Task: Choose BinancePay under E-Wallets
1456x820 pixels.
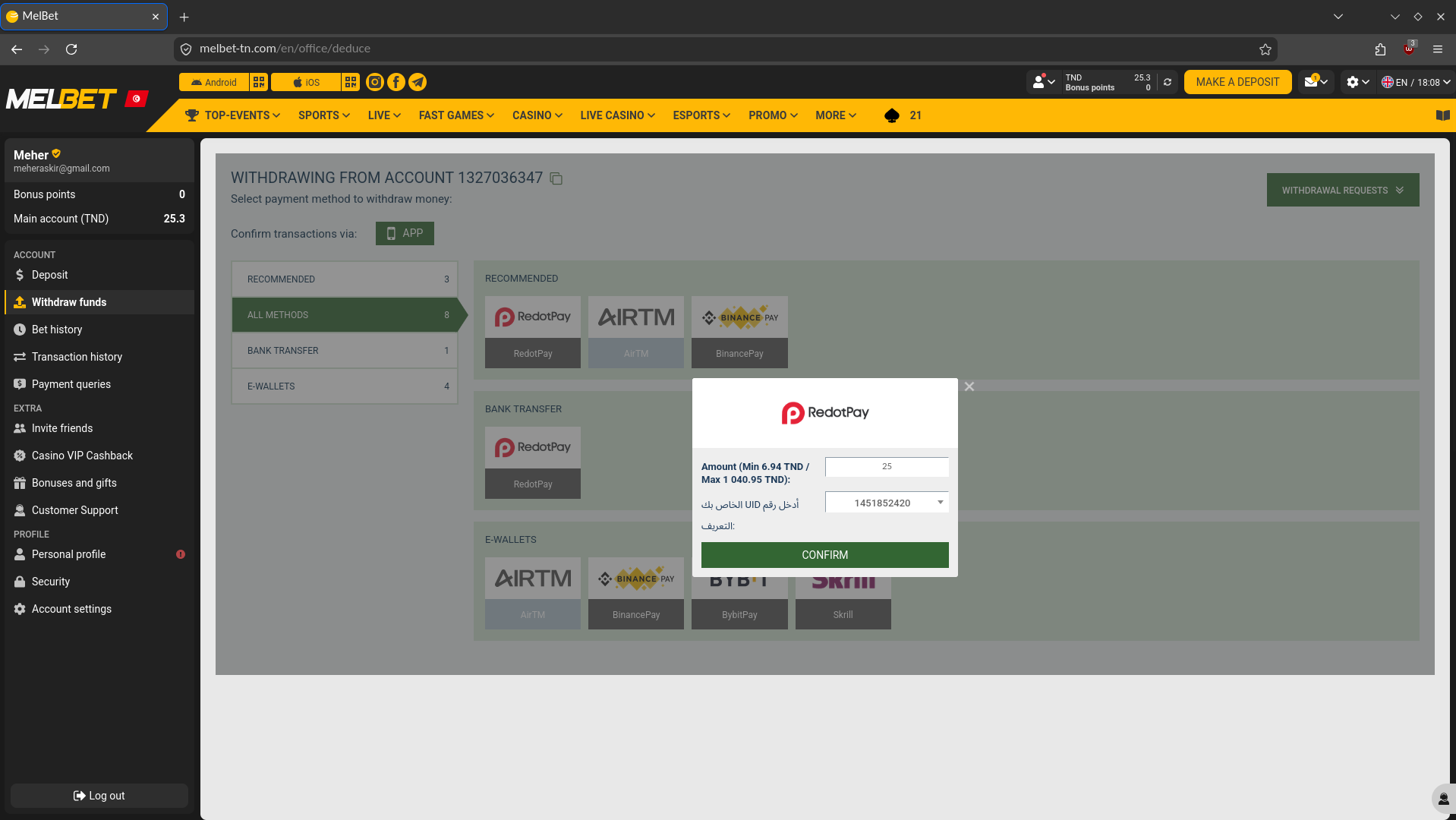Action: pyautogui.click(x=636, y=593)
